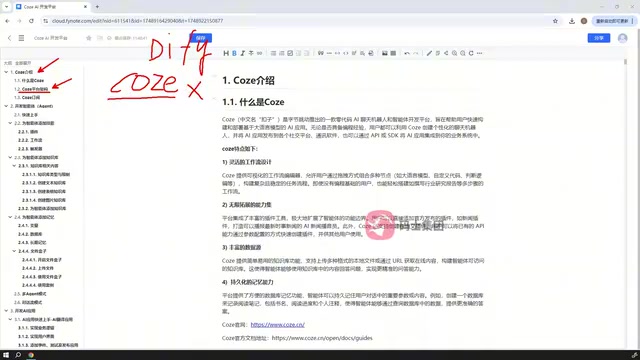Go to outline item '1.1. 什么是Coze'

tap(29, 80)
